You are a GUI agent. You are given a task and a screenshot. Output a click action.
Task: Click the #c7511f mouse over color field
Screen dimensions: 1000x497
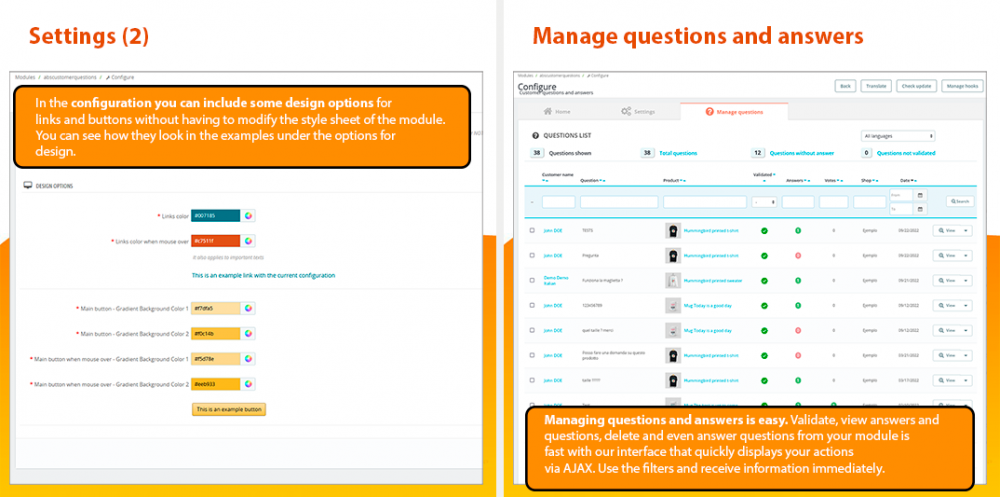tap(216, 241)
